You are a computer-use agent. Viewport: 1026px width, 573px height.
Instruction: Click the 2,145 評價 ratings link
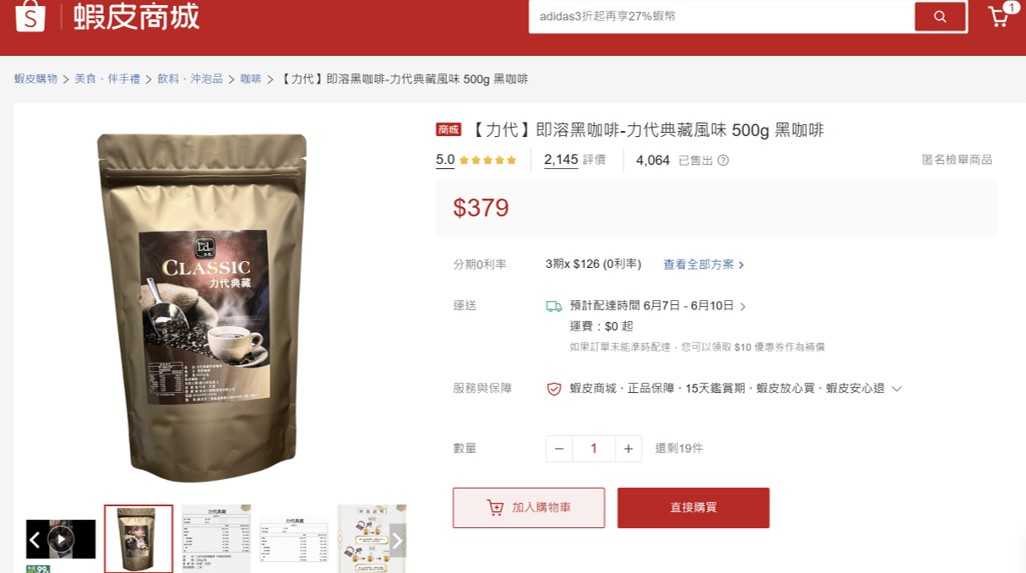coord(575,160)
